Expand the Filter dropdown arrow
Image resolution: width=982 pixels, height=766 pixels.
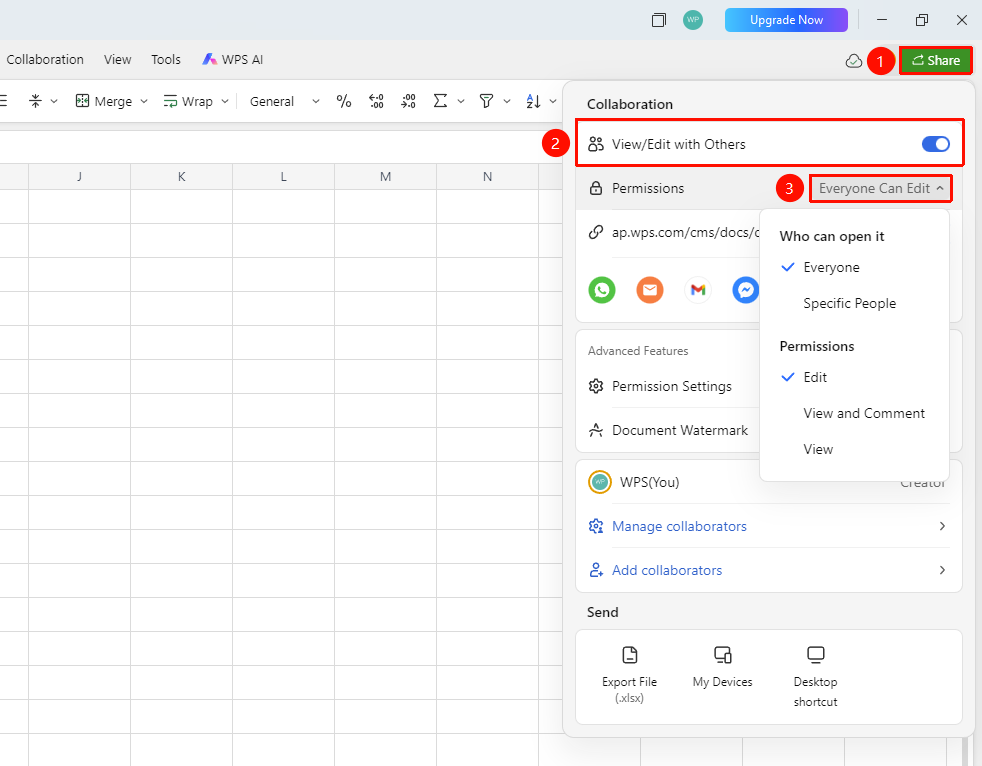tap(507, 101)
